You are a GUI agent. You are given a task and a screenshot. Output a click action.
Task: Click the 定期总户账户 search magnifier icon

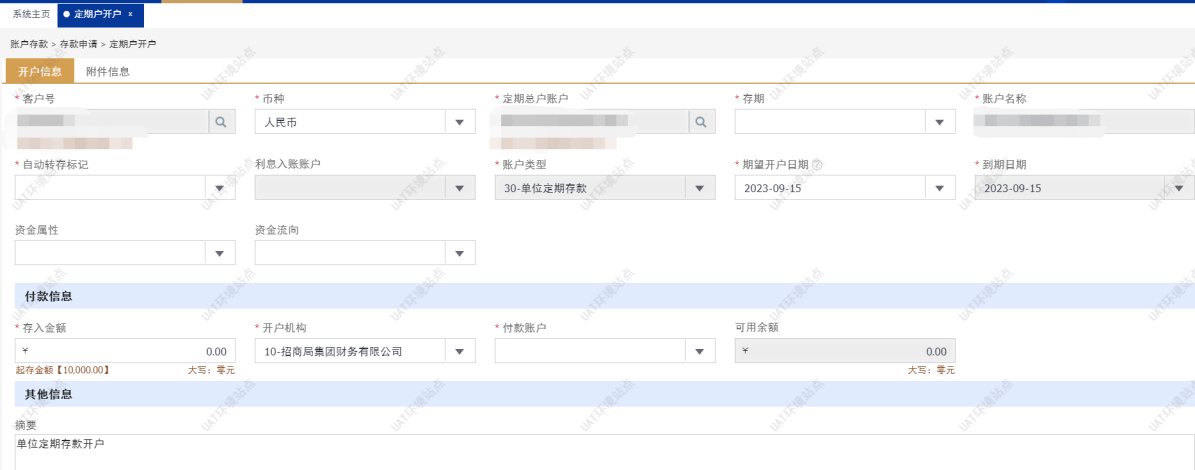click(701, 122)
